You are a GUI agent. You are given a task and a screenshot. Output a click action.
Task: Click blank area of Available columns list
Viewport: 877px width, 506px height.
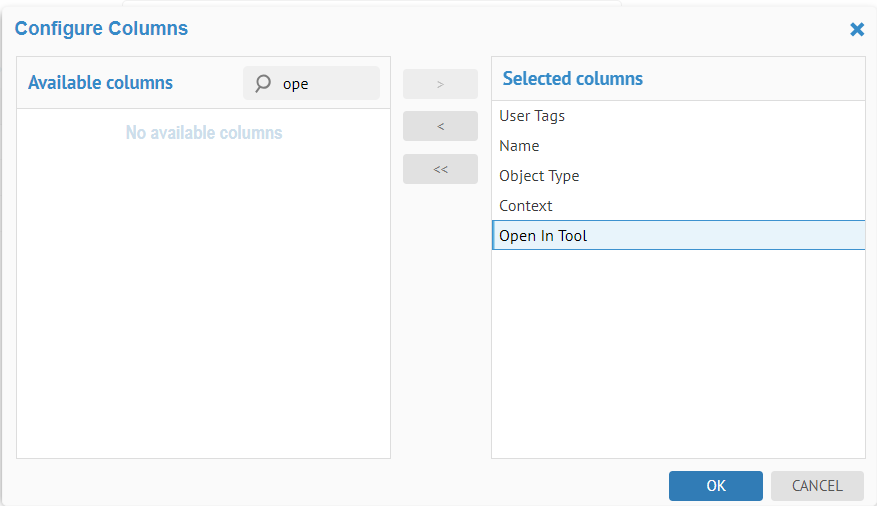(204, 300)
